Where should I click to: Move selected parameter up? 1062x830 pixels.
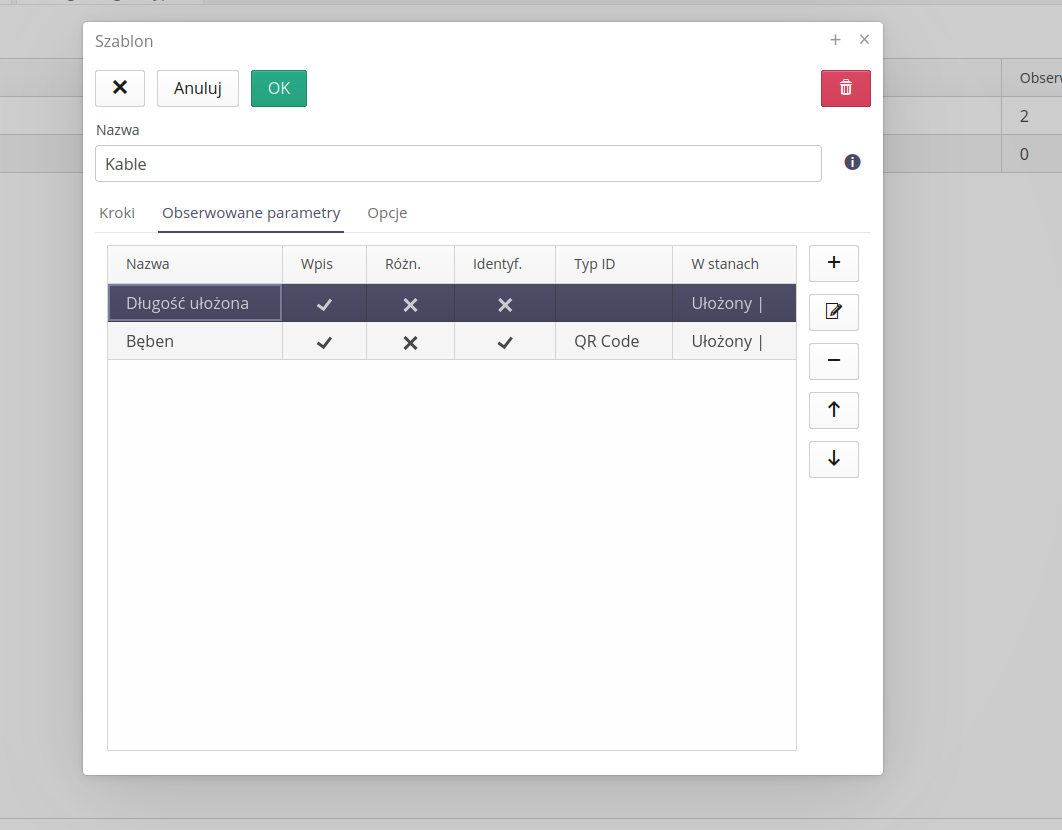point(833,410)
